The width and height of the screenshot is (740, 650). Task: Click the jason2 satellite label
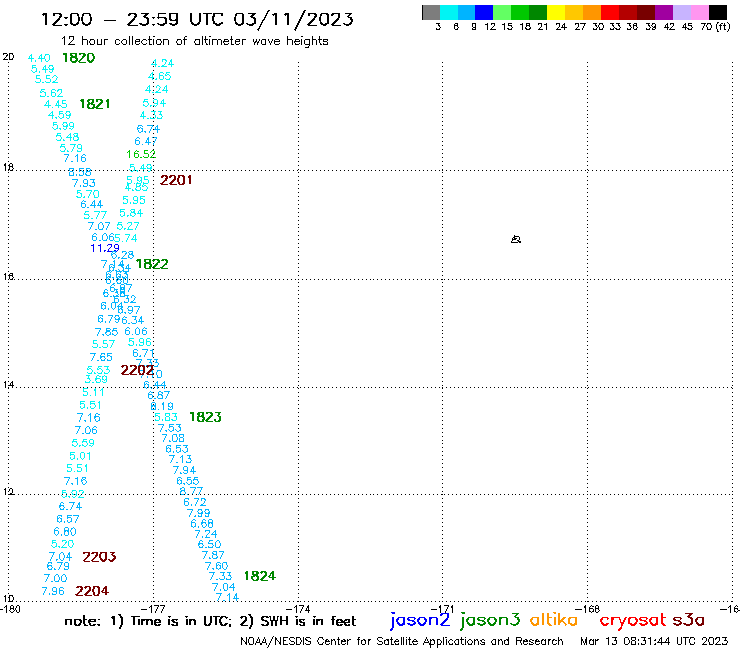(420, 621)
